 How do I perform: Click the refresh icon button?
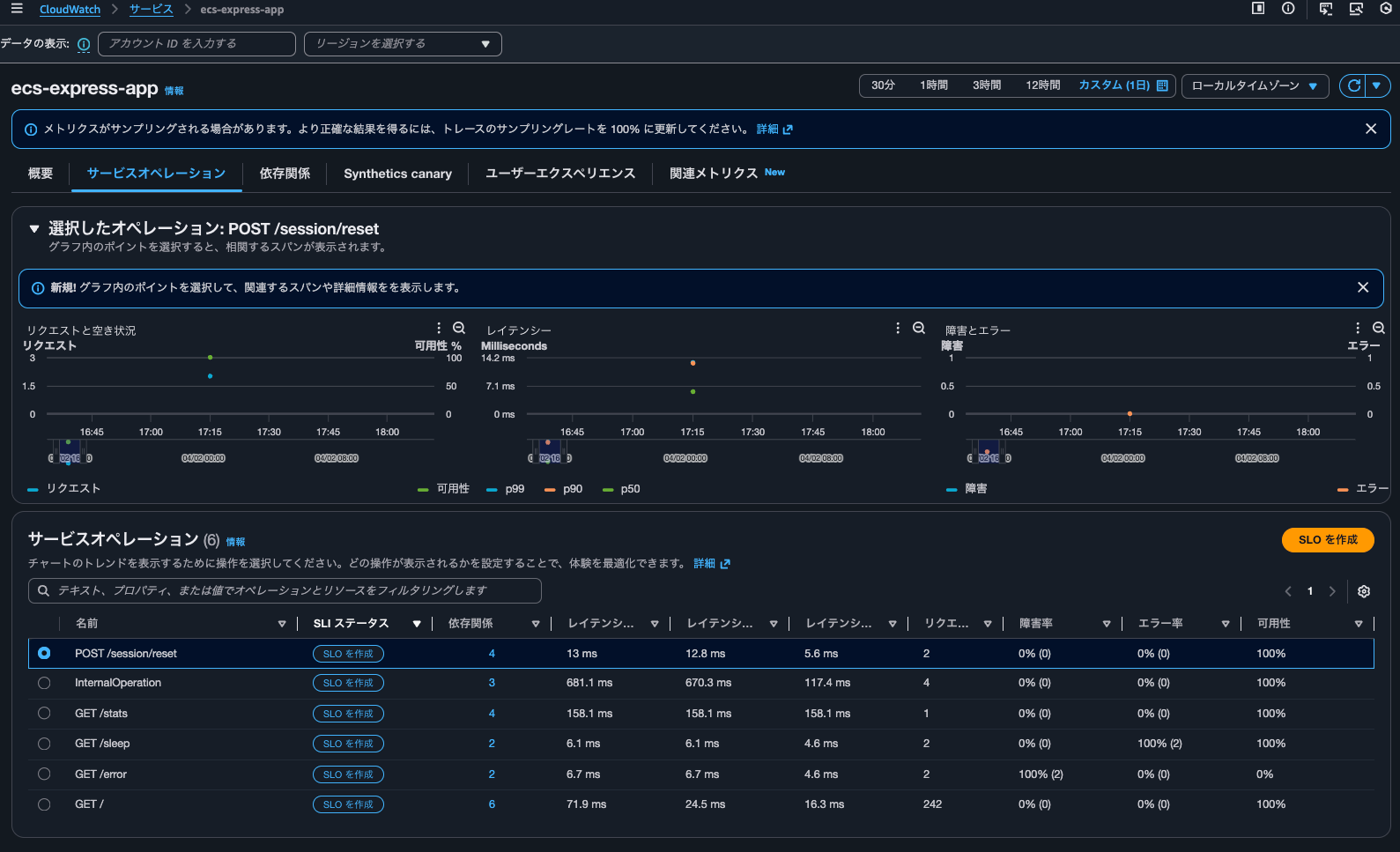point(1353,85)
